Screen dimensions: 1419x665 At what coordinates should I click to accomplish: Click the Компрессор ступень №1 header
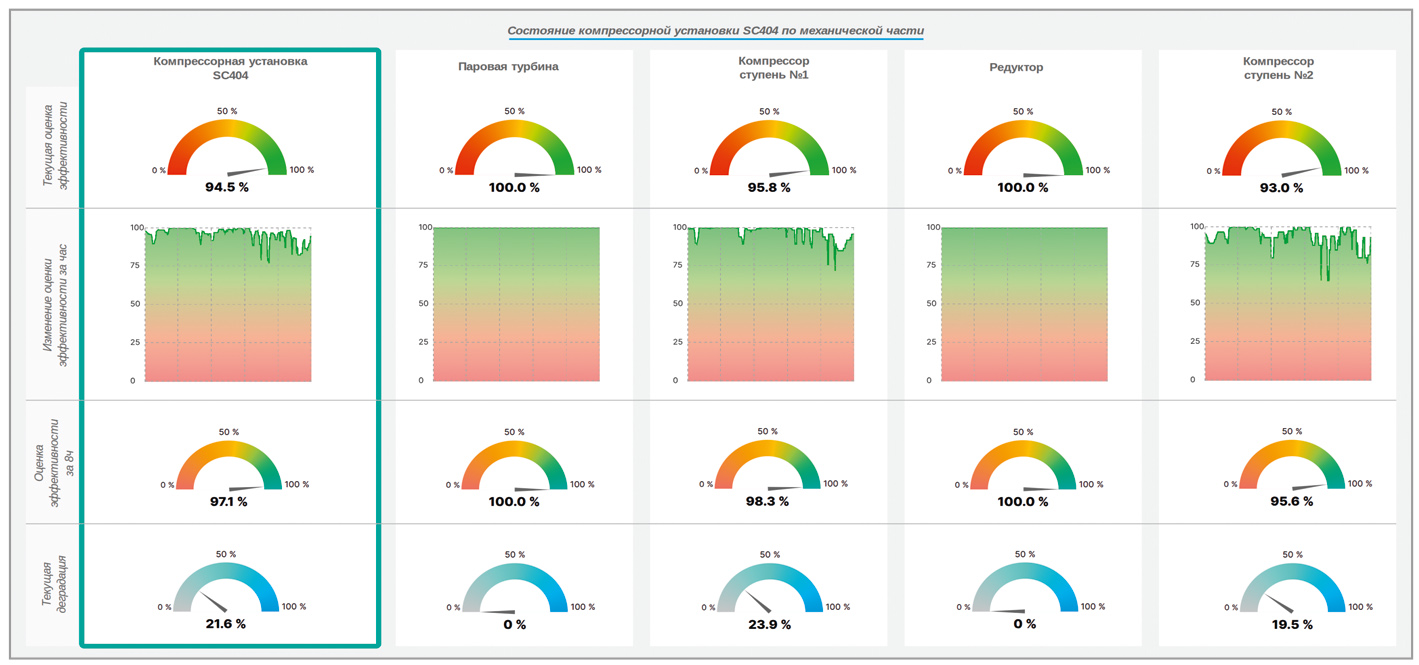coord(767,68)
